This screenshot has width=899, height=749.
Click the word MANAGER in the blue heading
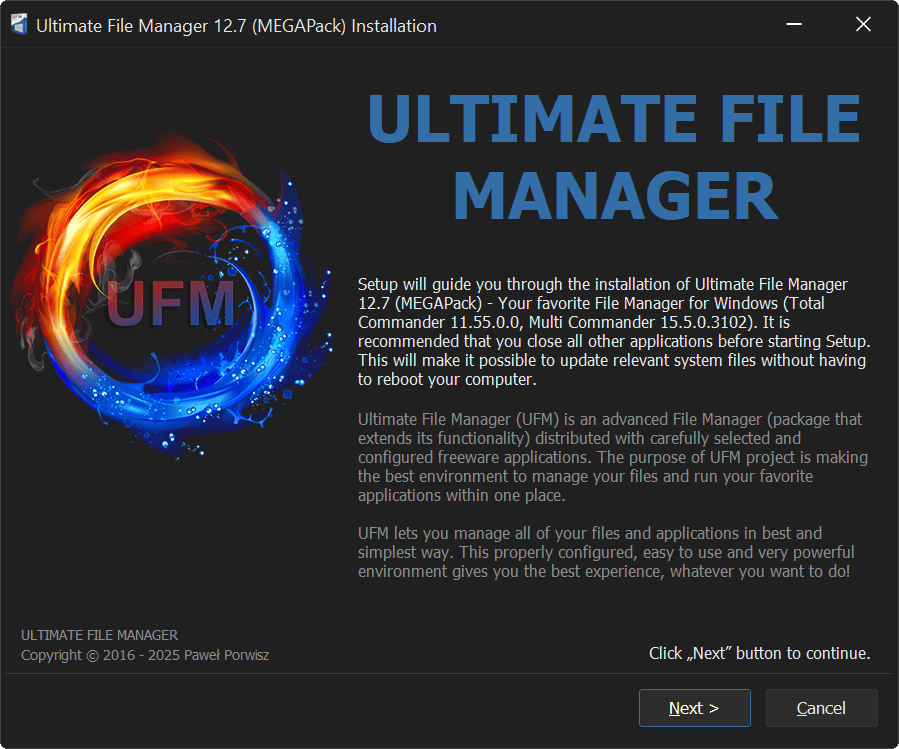click(x=614, y=195)
